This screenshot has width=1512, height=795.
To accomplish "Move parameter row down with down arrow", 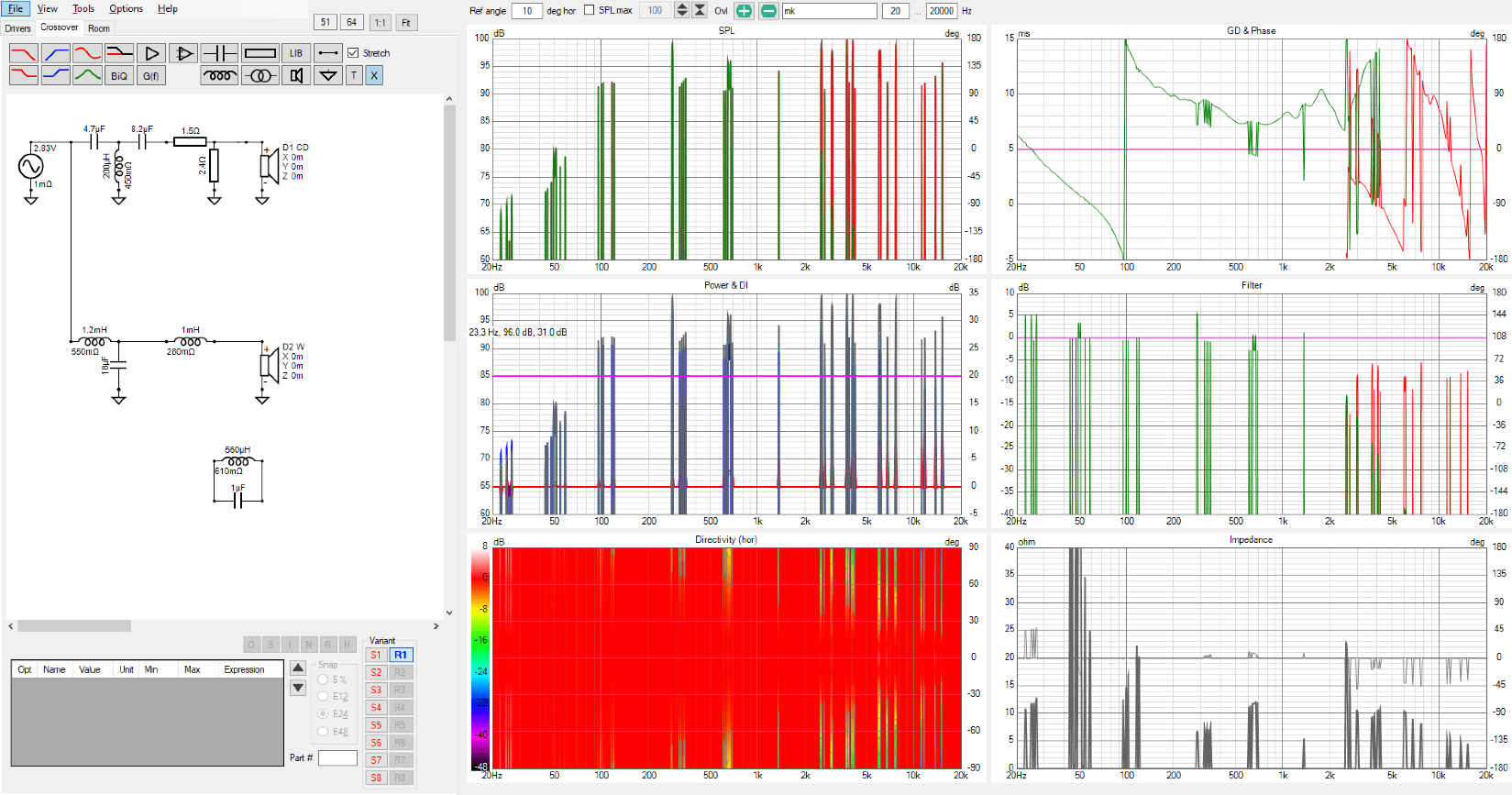I will (298, 688).
